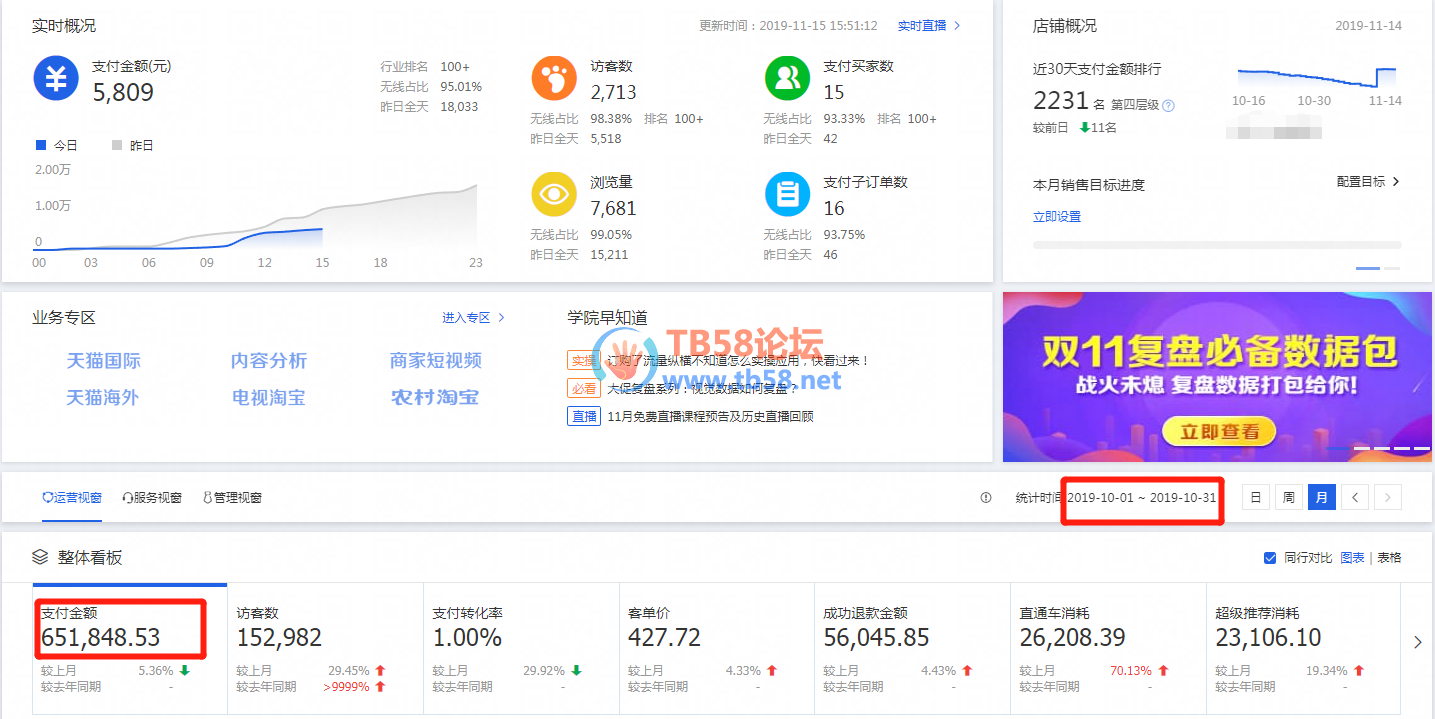The width and height of the screenshot is (1435, 719).
Task: Click the blue clipboard sub-orders icon
Action: coord(787,194)
